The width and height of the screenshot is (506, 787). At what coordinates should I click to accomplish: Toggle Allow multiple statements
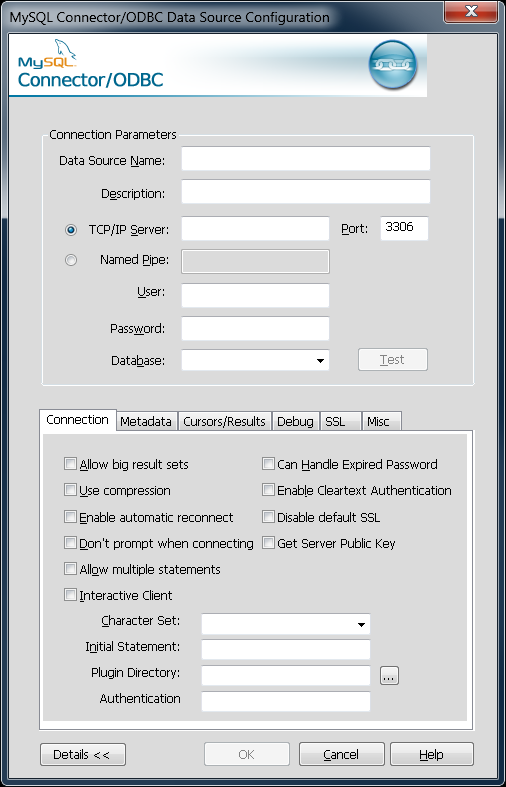pyautogui.click(x=70, y=569)
